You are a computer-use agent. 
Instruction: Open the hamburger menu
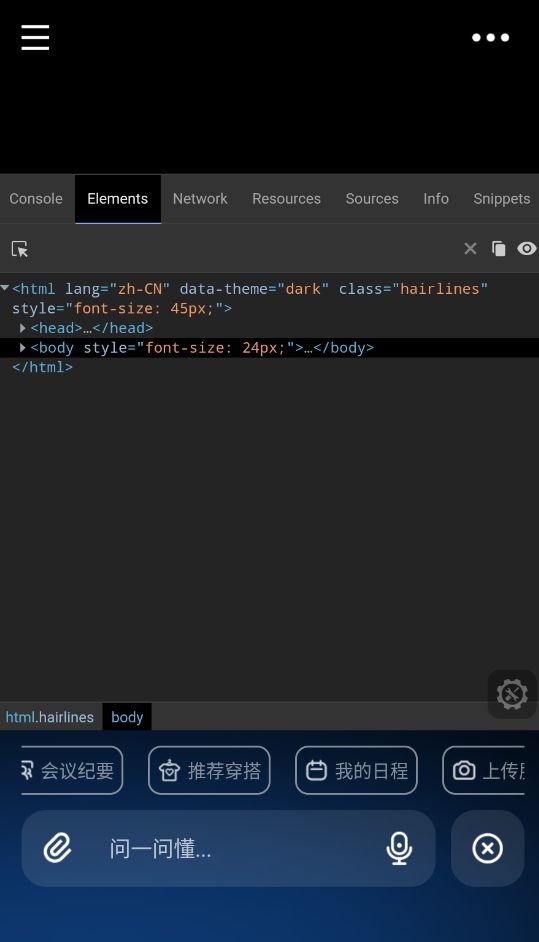click(x=35, y=37)
